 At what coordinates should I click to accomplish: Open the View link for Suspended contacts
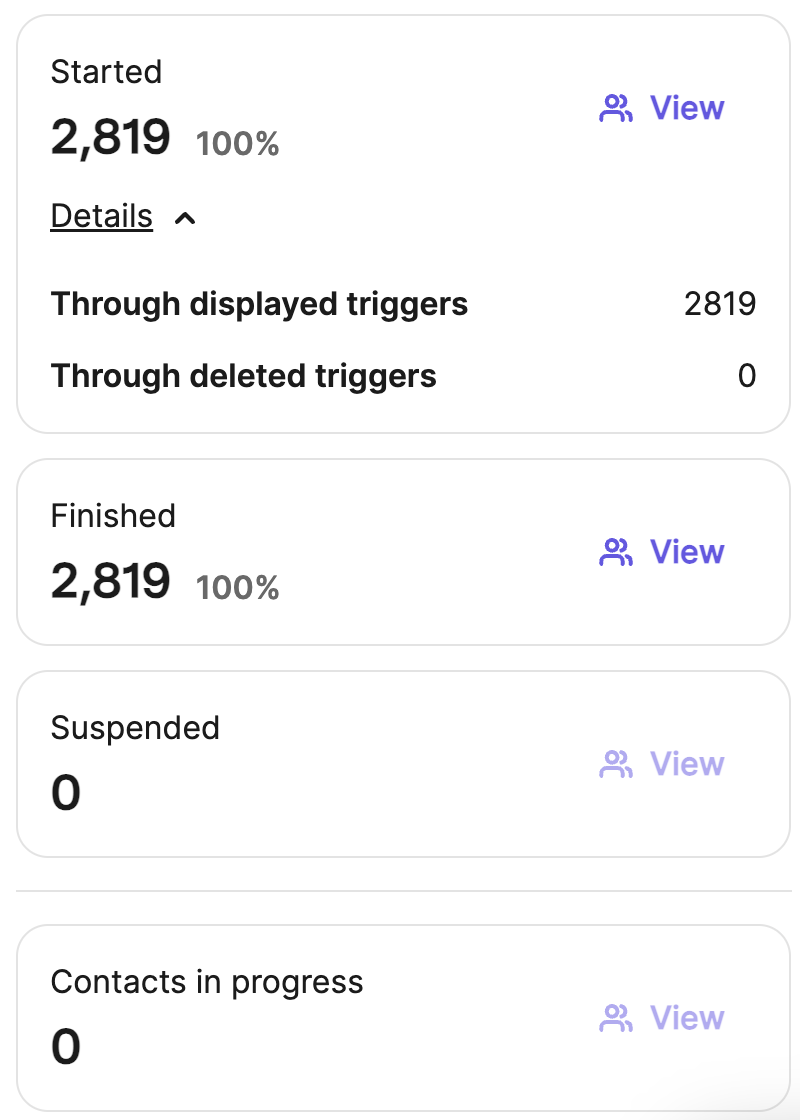687,764
